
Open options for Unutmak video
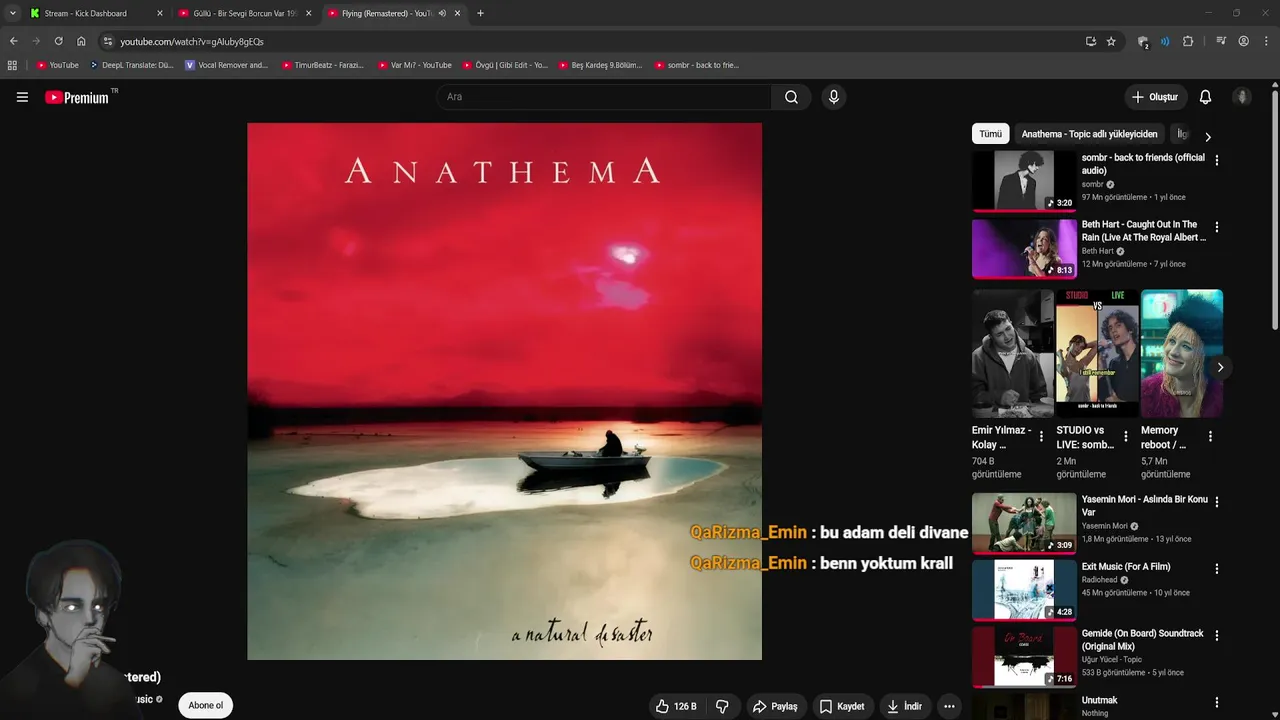tap(1216, 703)
